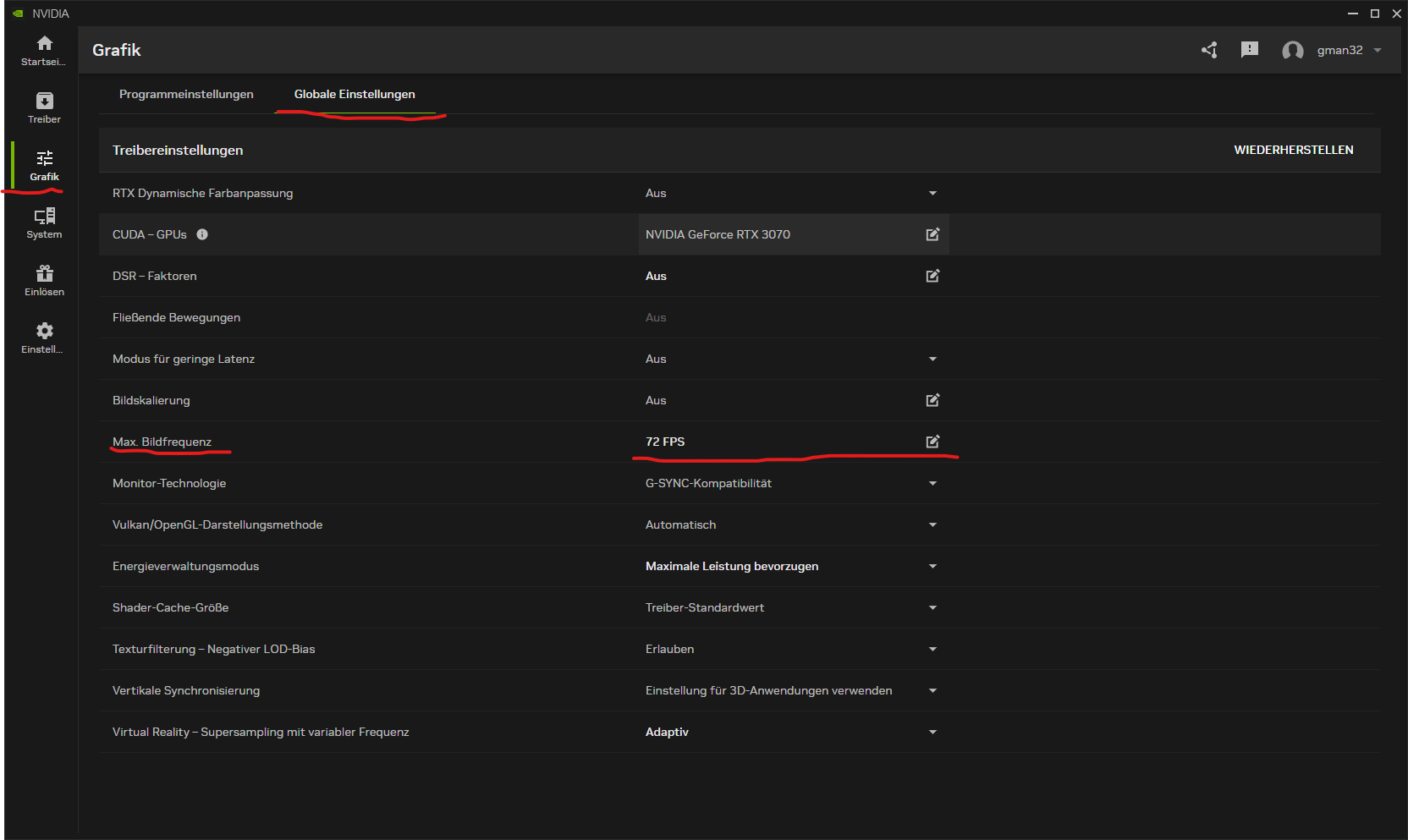Viewport: 1408px width, 840px height.
Task: Expand Modus für geringe Latenz dropdown
Action: [x=932, y=359]
